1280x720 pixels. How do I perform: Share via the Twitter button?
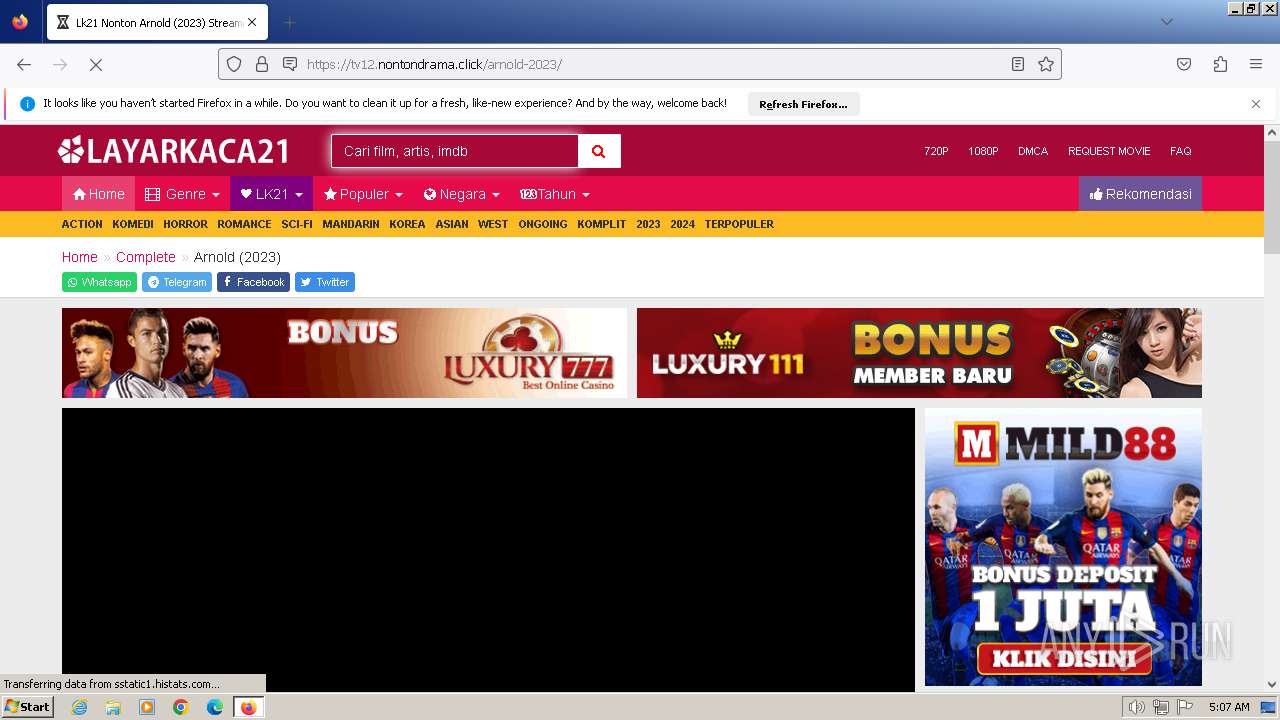[x=325, y=282]
